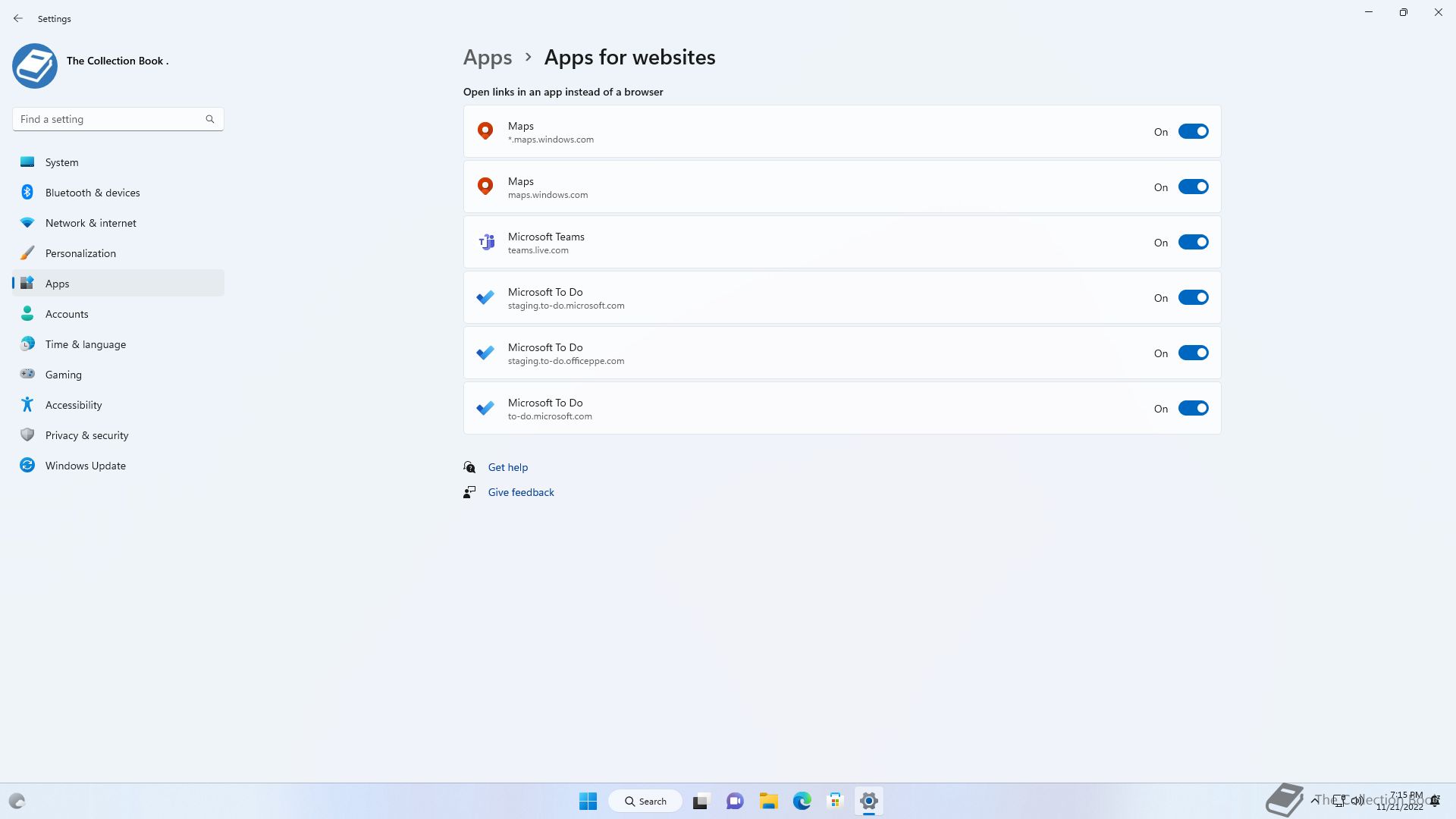Image resolution: width=1456 pixels, height=819 pixels.
Task: Open Network & internet category
Action: (118, 223)
